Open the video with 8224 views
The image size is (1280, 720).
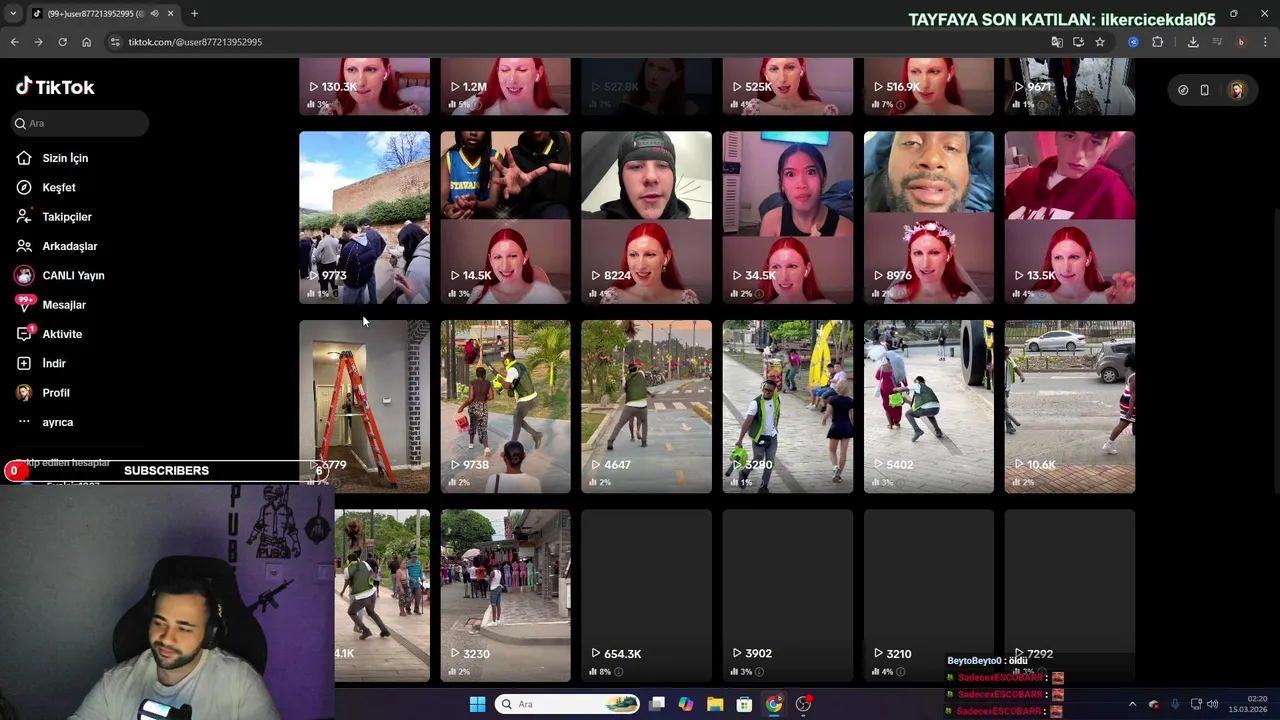point(646,217)
